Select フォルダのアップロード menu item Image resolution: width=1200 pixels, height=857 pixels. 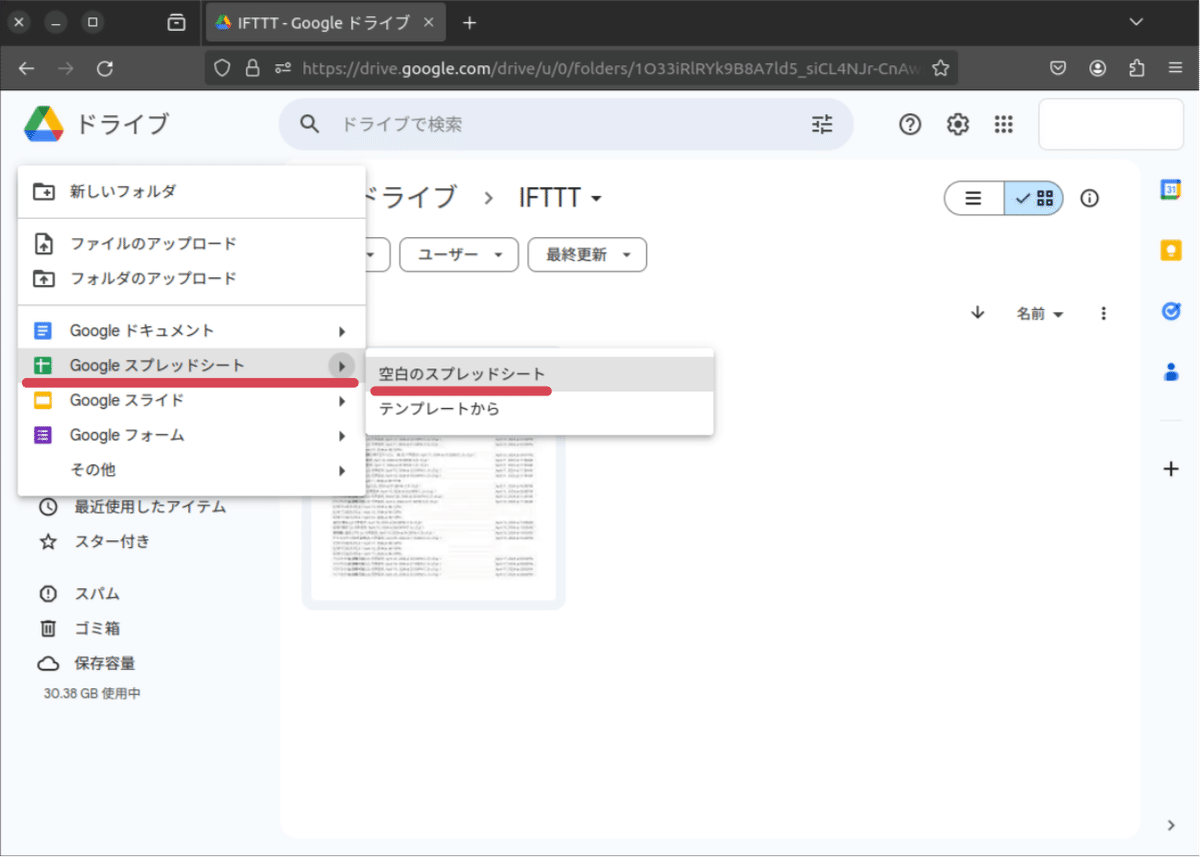pyautogui.click(x=192, y=278)
